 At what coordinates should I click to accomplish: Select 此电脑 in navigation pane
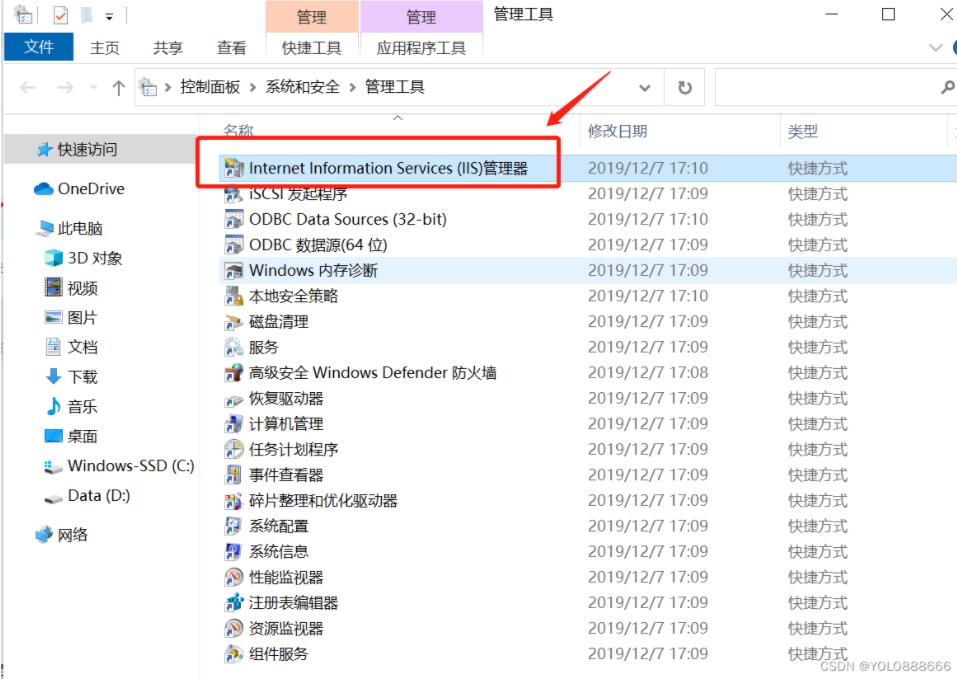(x=80, y=229)
